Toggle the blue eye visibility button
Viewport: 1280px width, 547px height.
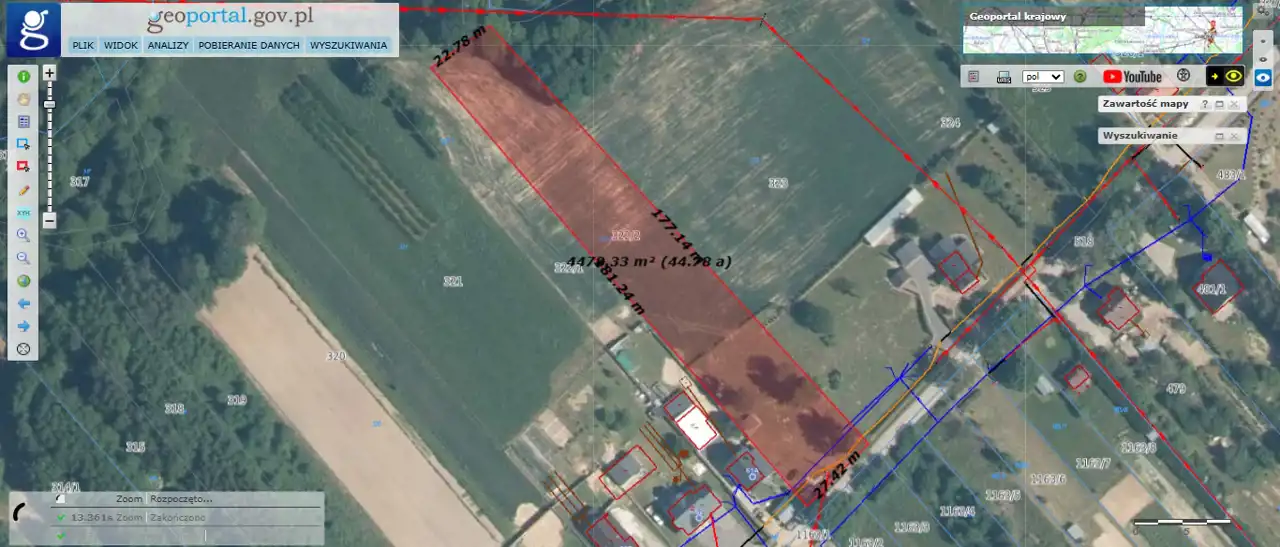tap(1263, 76)
